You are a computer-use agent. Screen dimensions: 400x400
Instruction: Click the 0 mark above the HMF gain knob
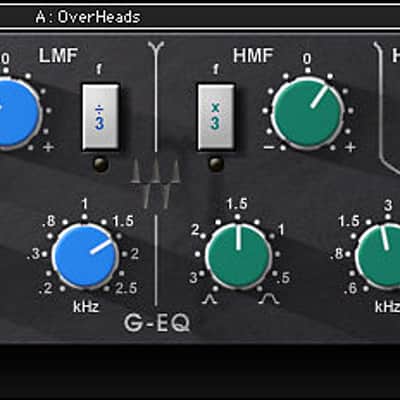[307, 59]
